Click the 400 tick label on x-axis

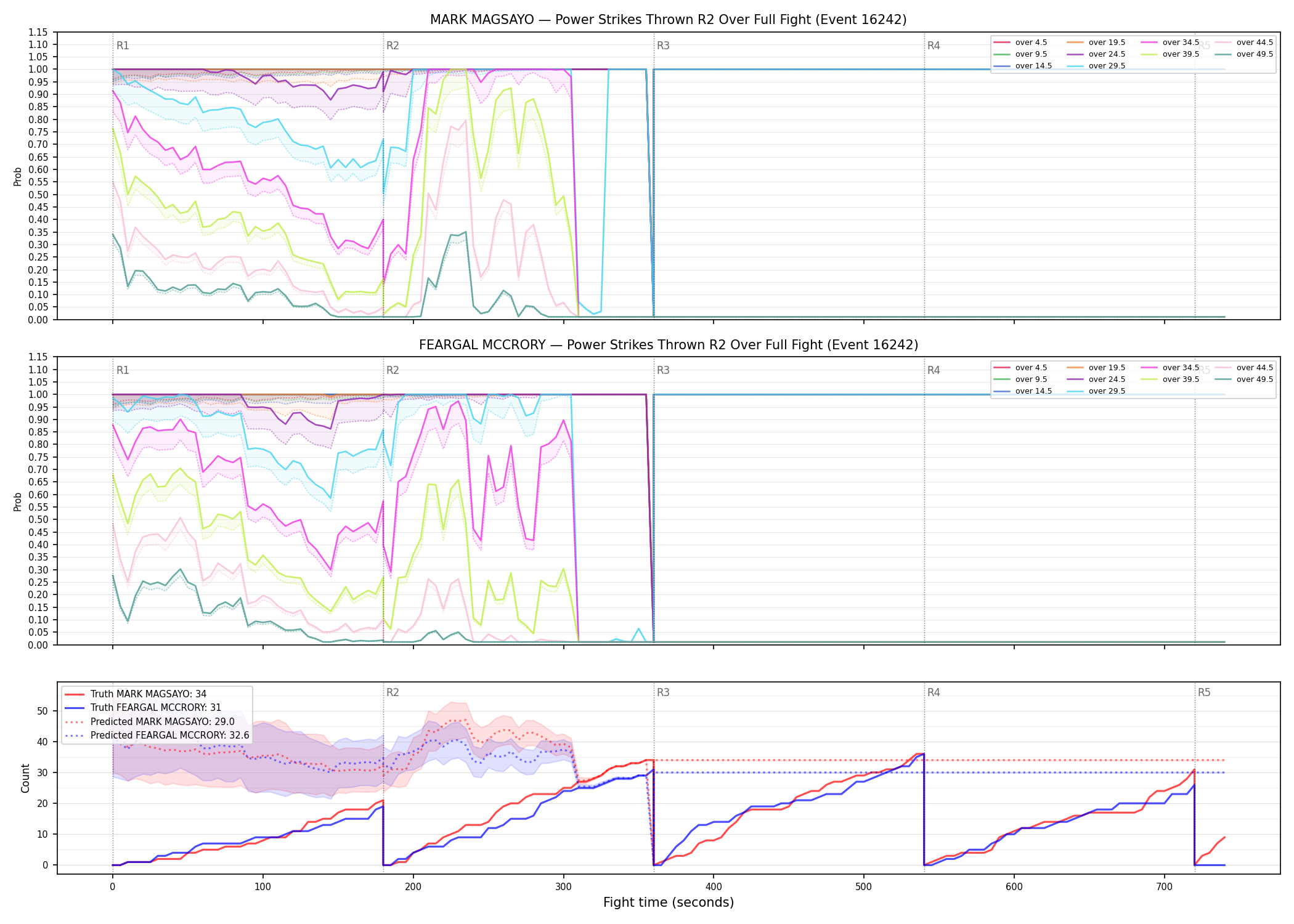tap(714, 887)
